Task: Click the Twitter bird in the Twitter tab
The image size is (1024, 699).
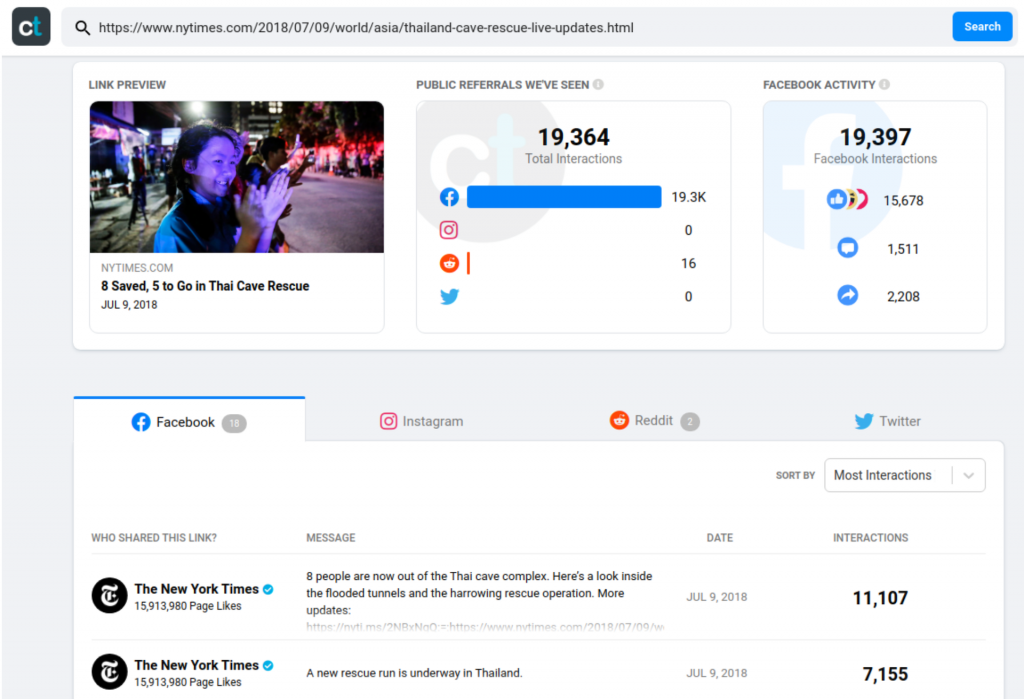Action: (x=864, y=421)
